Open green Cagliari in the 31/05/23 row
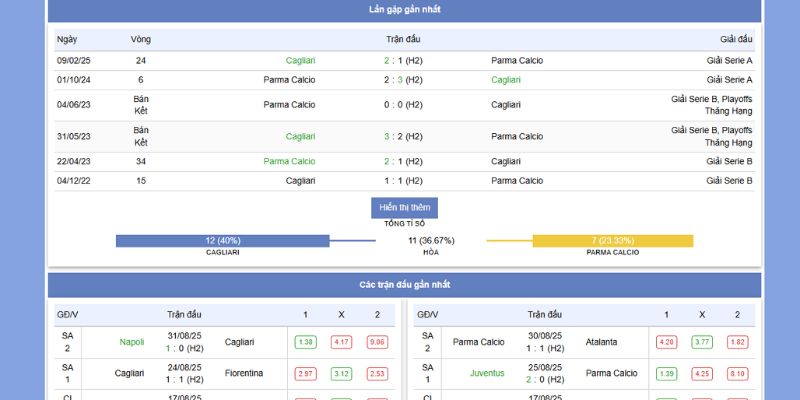 (301, 137)
